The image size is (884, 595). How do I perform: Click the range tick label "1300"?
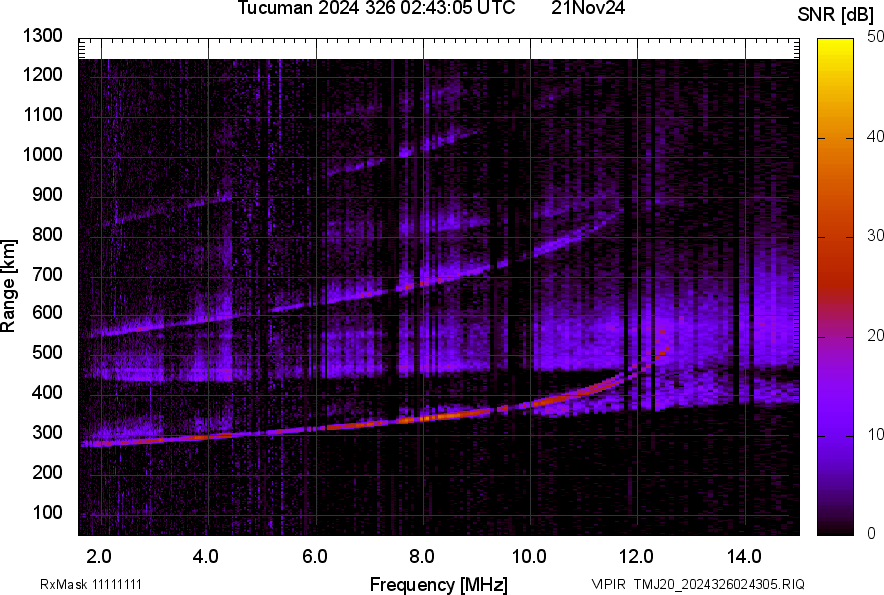click(42, 36)
